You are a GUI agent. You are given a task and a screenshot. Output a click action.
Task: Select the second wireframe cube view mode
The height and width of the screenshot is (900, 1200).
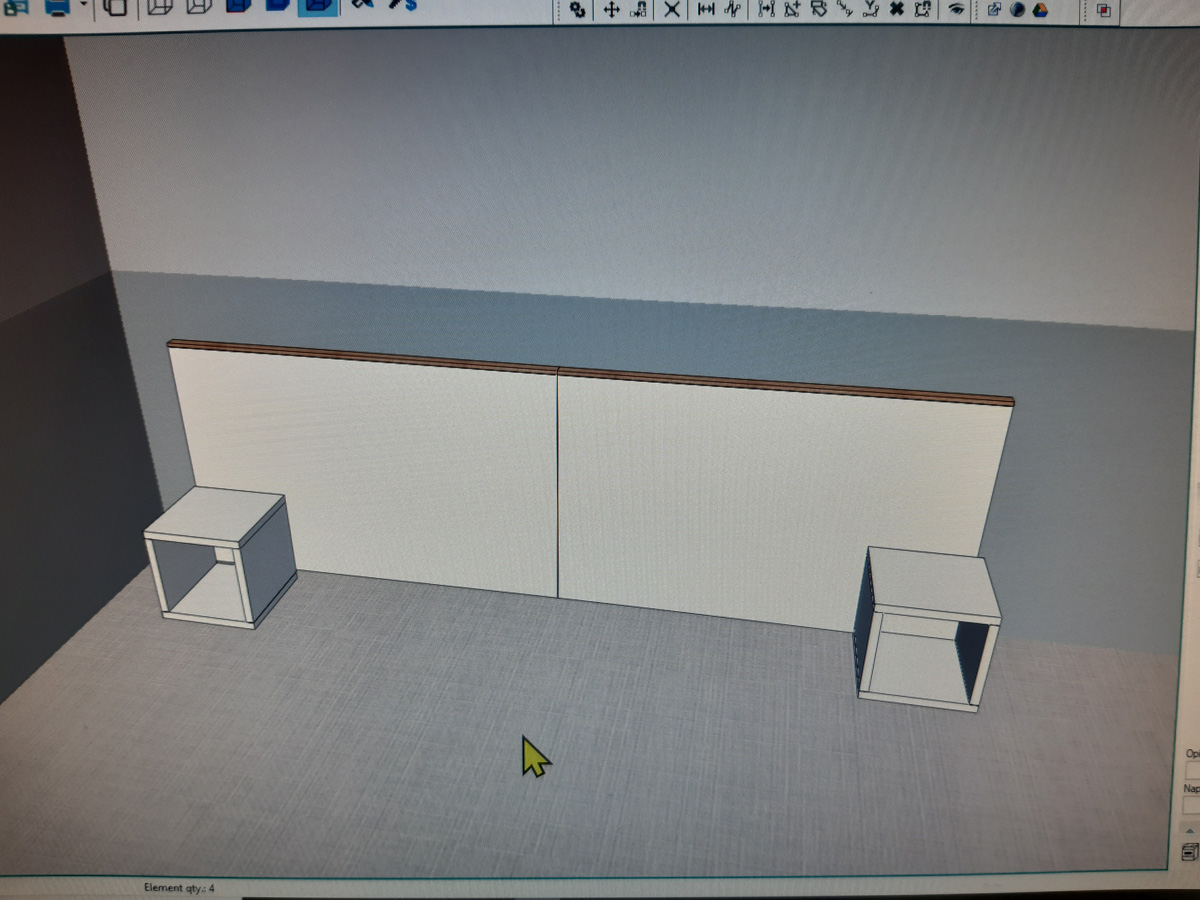[198, 6]
